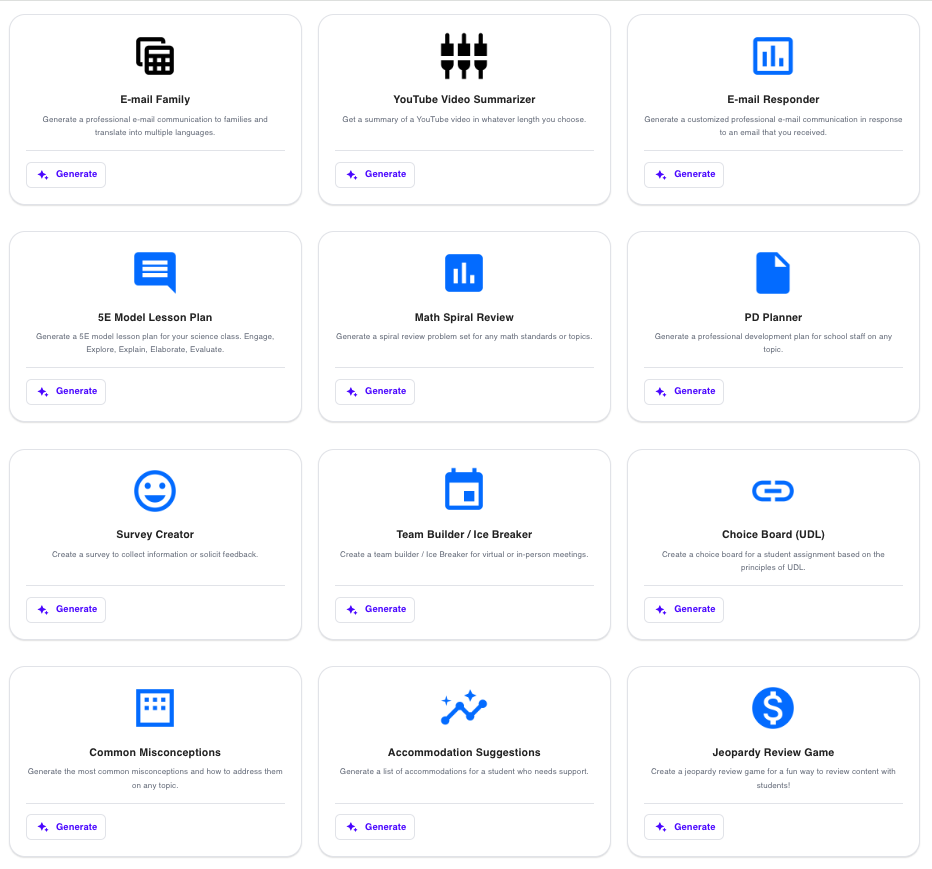This screenshot has width=932, height=869.
Task: Click the YouTube Video Summarizer cables icon
Action: tap(464, 56)
